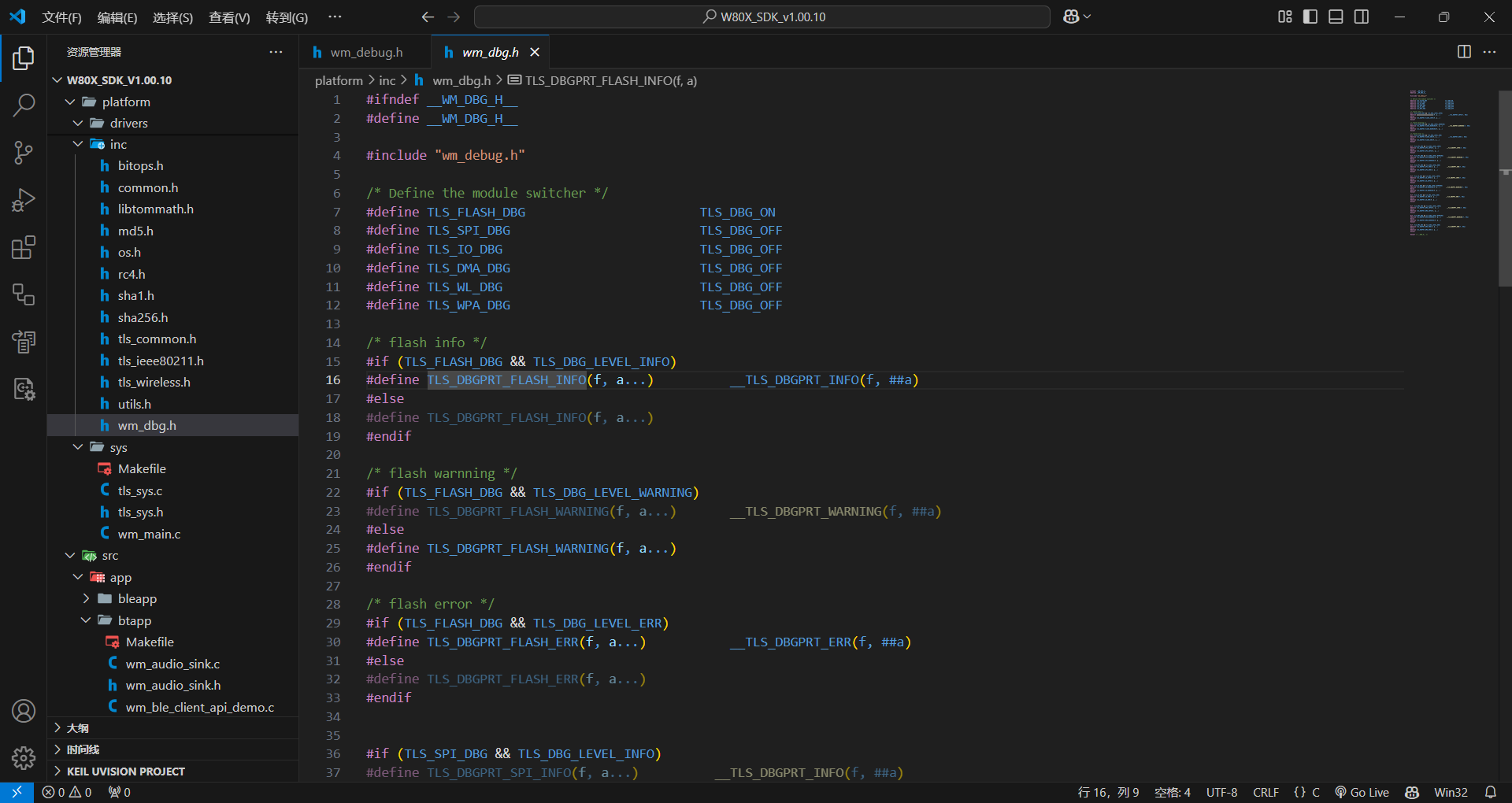Toggle primary side bar visibility
This screenshot has height=803, width=1512.
coord(1310,17)
